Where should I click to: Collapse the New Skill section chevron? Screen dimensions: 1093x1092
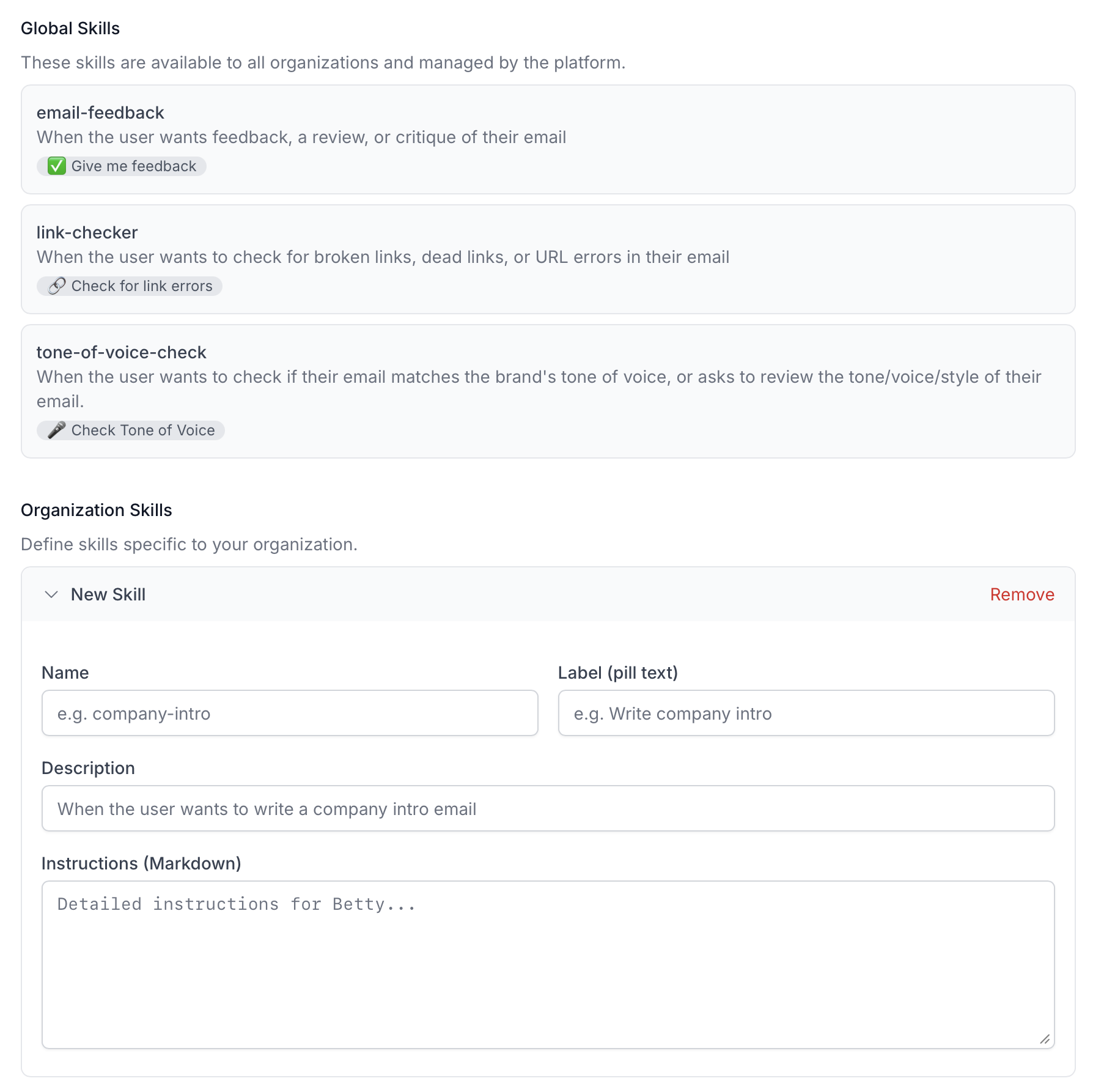(51, 594)
